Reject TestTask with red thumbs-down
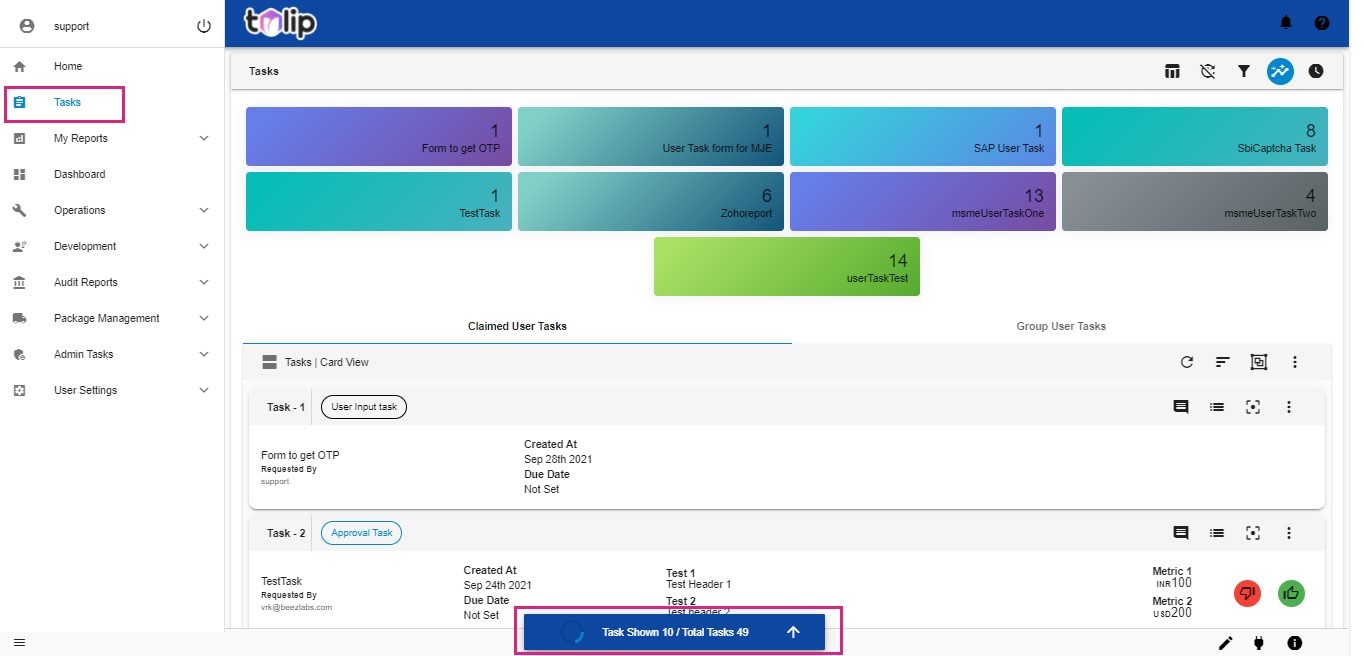This screenshot has width=1364, height=656. [1247, 593]
